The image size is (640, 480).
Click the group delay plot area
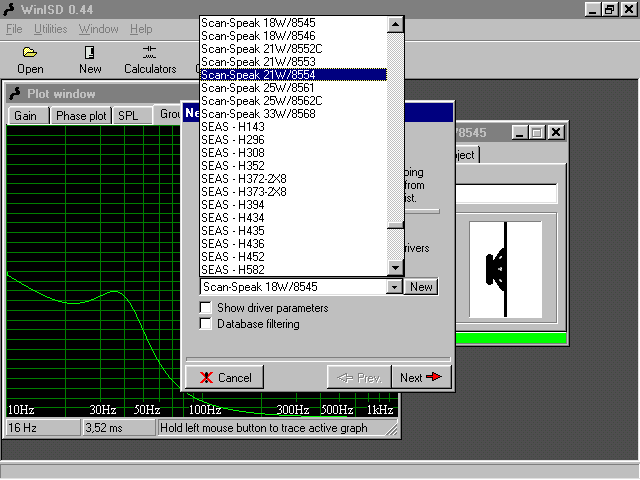(93, 269)
